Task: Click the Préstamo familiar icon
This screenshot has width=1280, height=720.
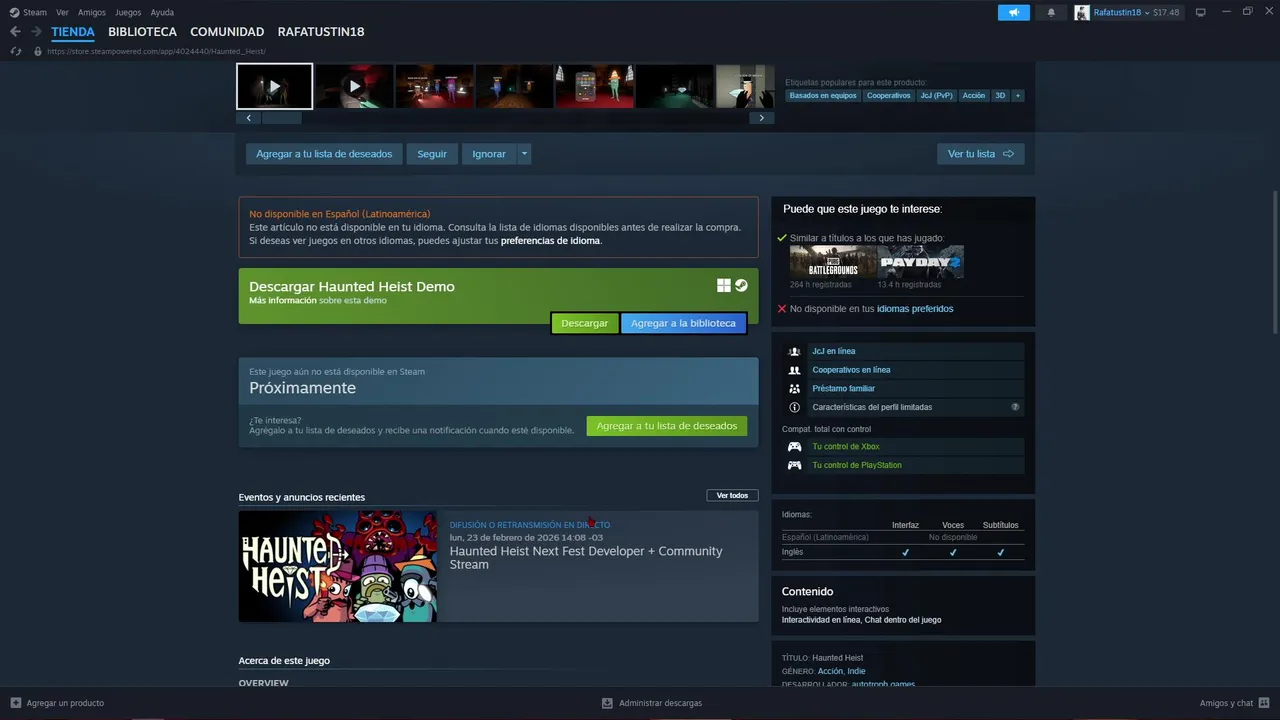Action: tap(794, 389)
